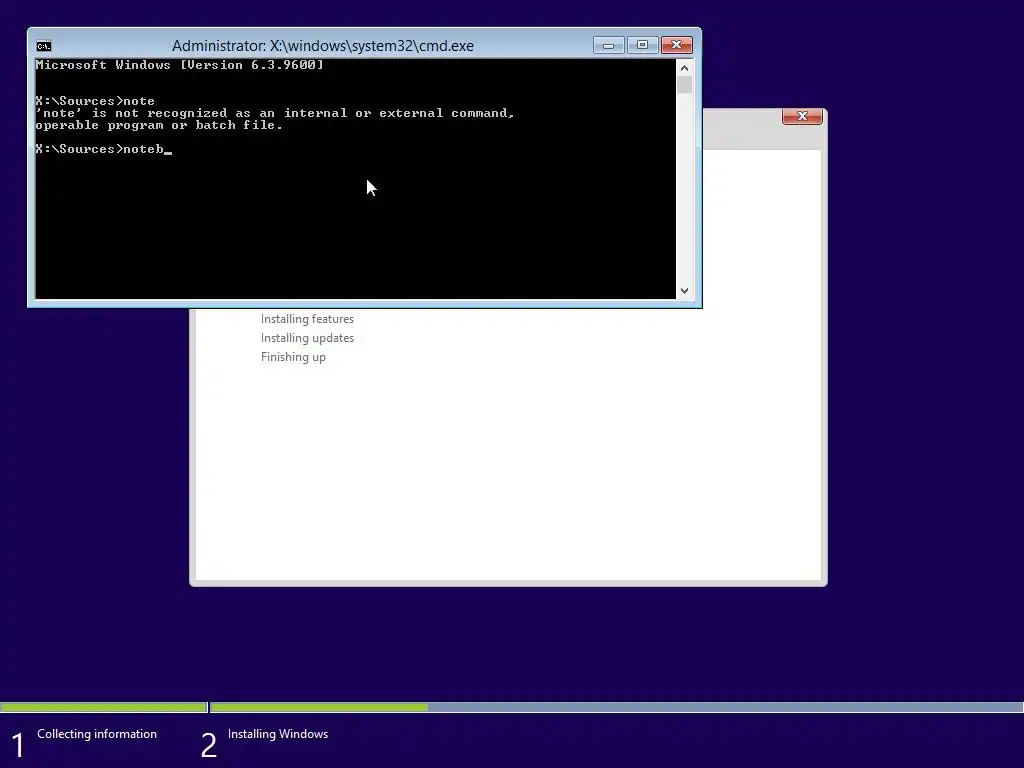Click 'Finishing up' in the setup window
Viewport: 1024px width, 768px height.
293,357
